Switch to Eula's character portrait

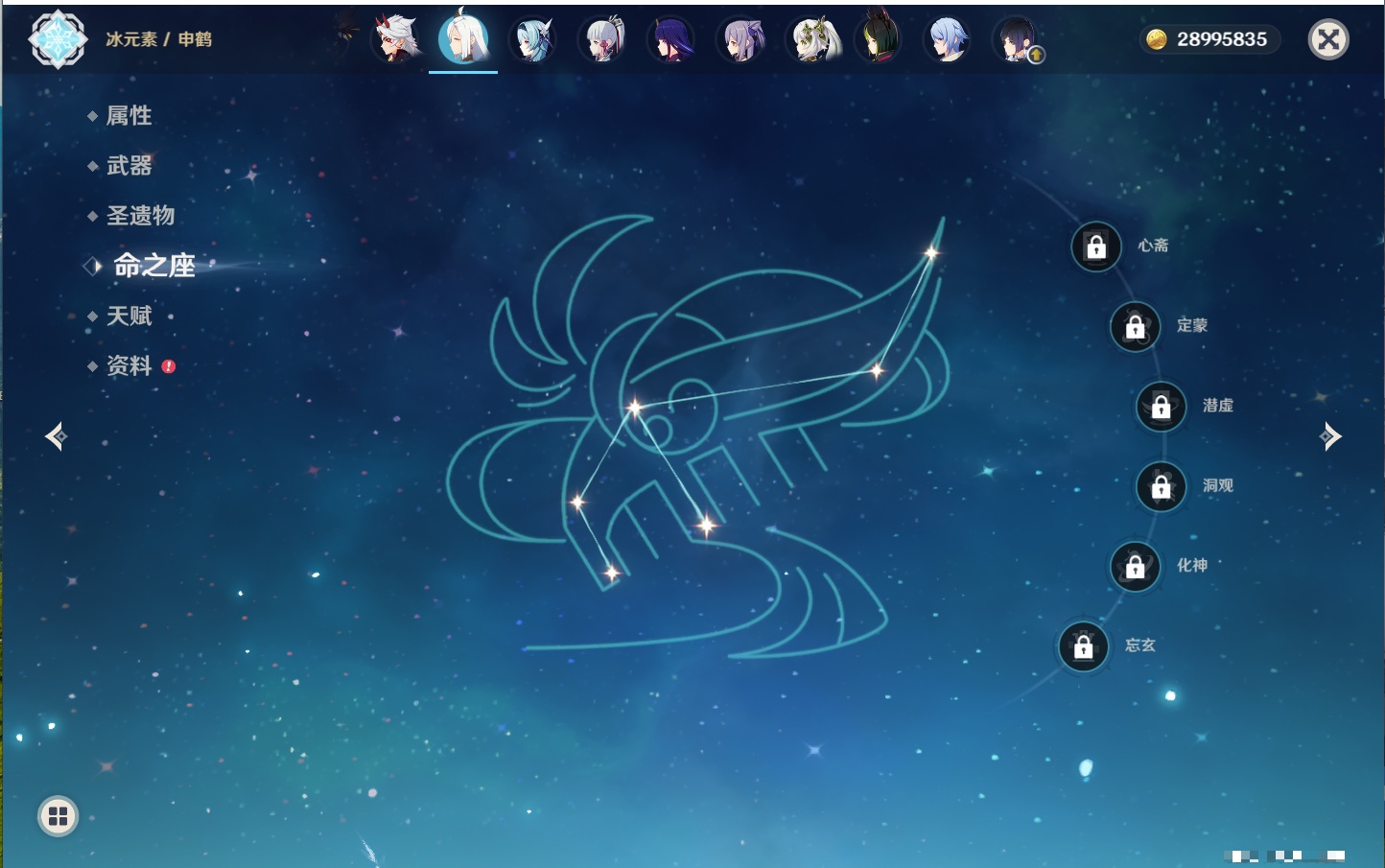pos(532,39)
